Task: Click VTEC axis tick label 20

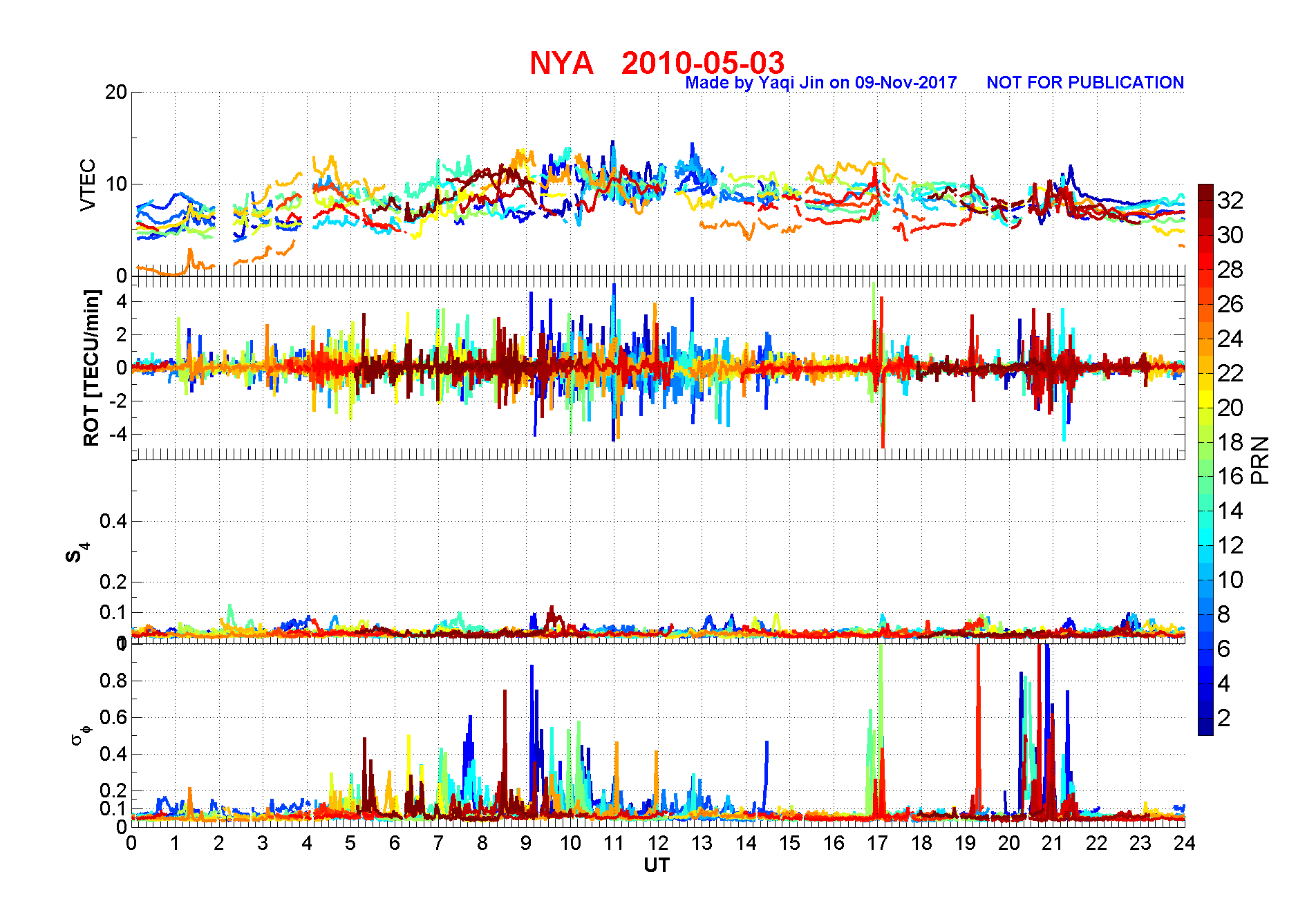Action: (x=116, y=92)
